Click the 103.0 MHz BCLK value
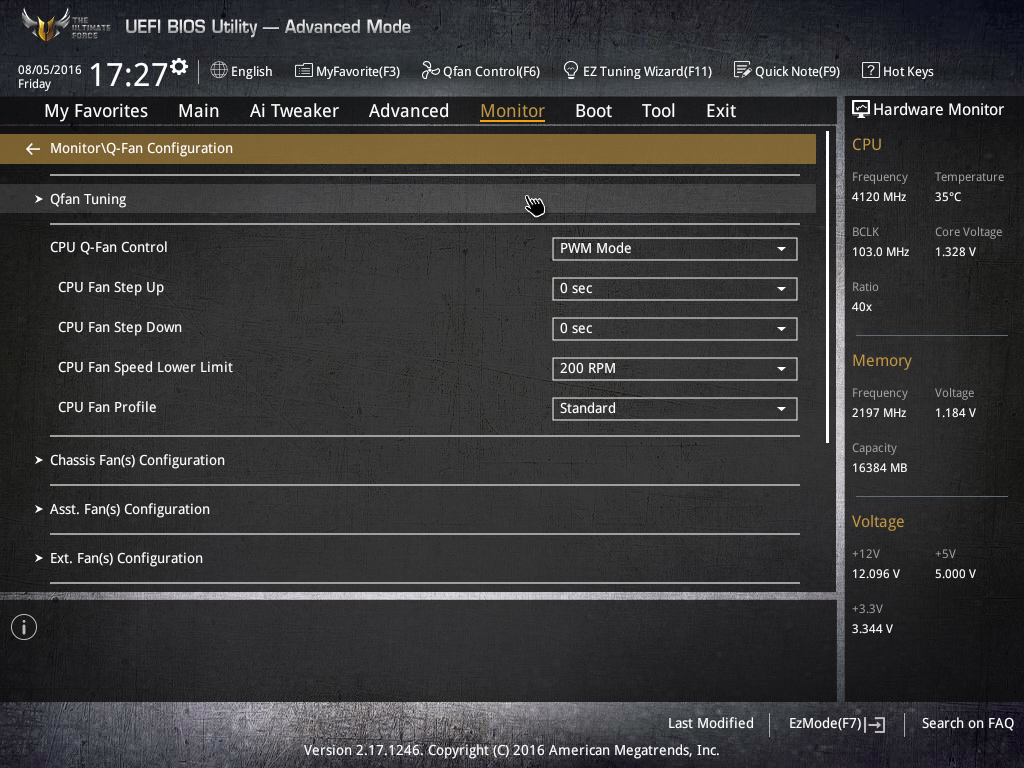 (x=880, y=251)
